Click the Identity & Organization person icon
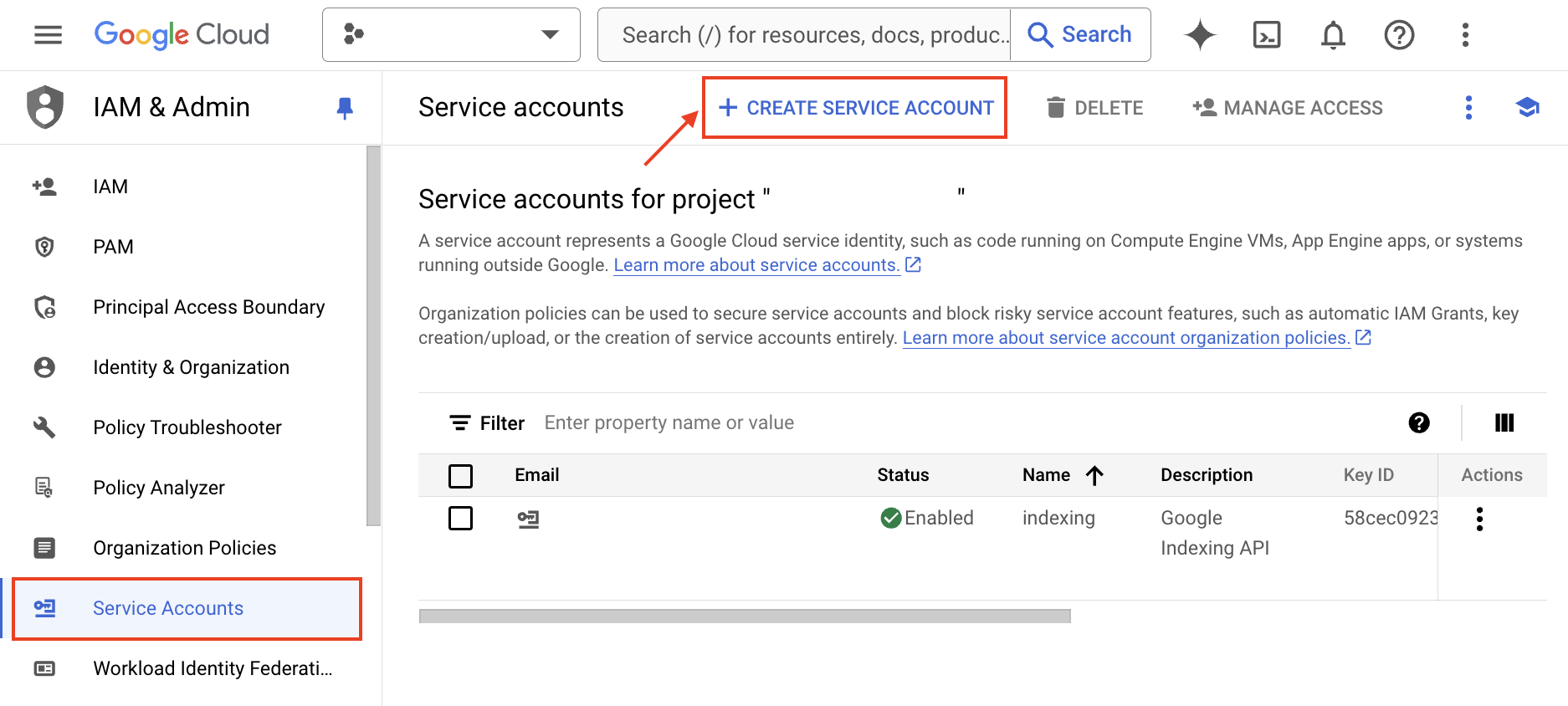Screen dimensions: 1568x706 pos(44,367)
